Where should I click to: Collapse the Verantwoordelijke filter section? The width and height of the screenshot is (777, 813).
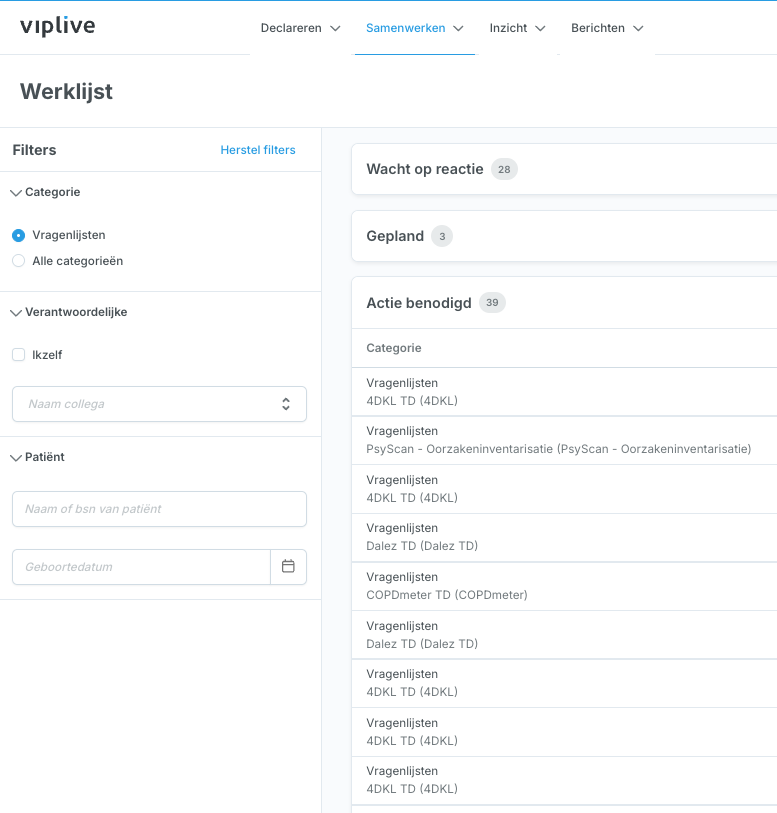[x=69, y=312]
